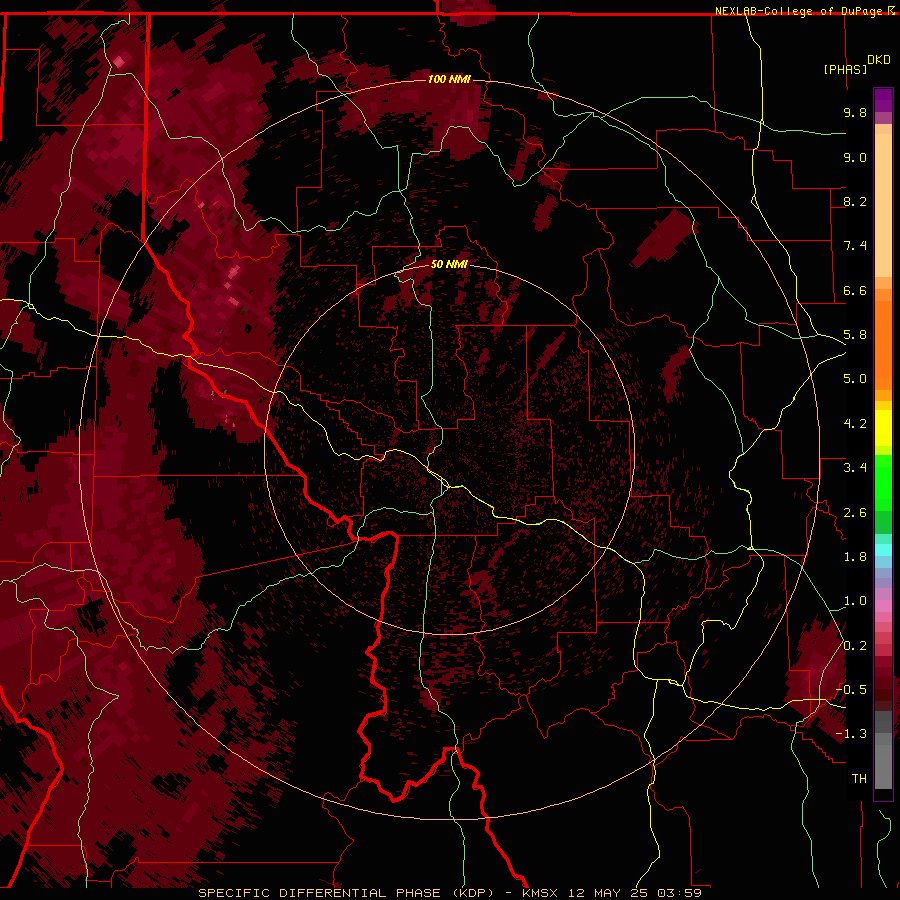Viewport: 900px width, 900px height.
Task: Click the 03:59 timestamp in the caption
Action: [680, 893]
